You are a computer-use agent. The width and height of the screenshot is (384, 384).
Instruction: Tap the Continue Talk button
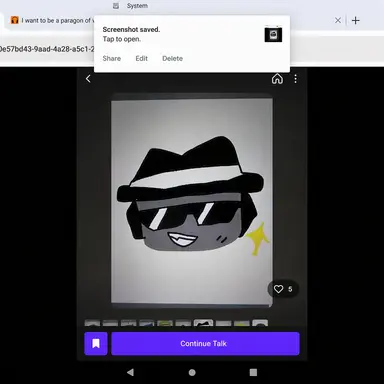pyautogui.click(x=205, y=343)
